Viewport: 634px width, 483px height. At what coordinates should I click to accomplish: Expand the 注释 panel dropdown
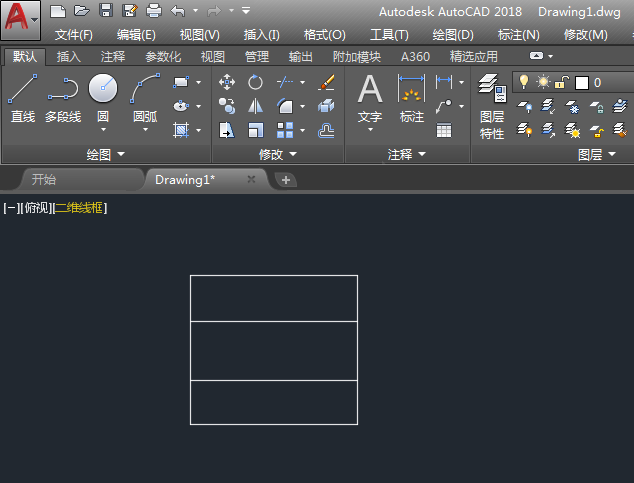point(407,154)
